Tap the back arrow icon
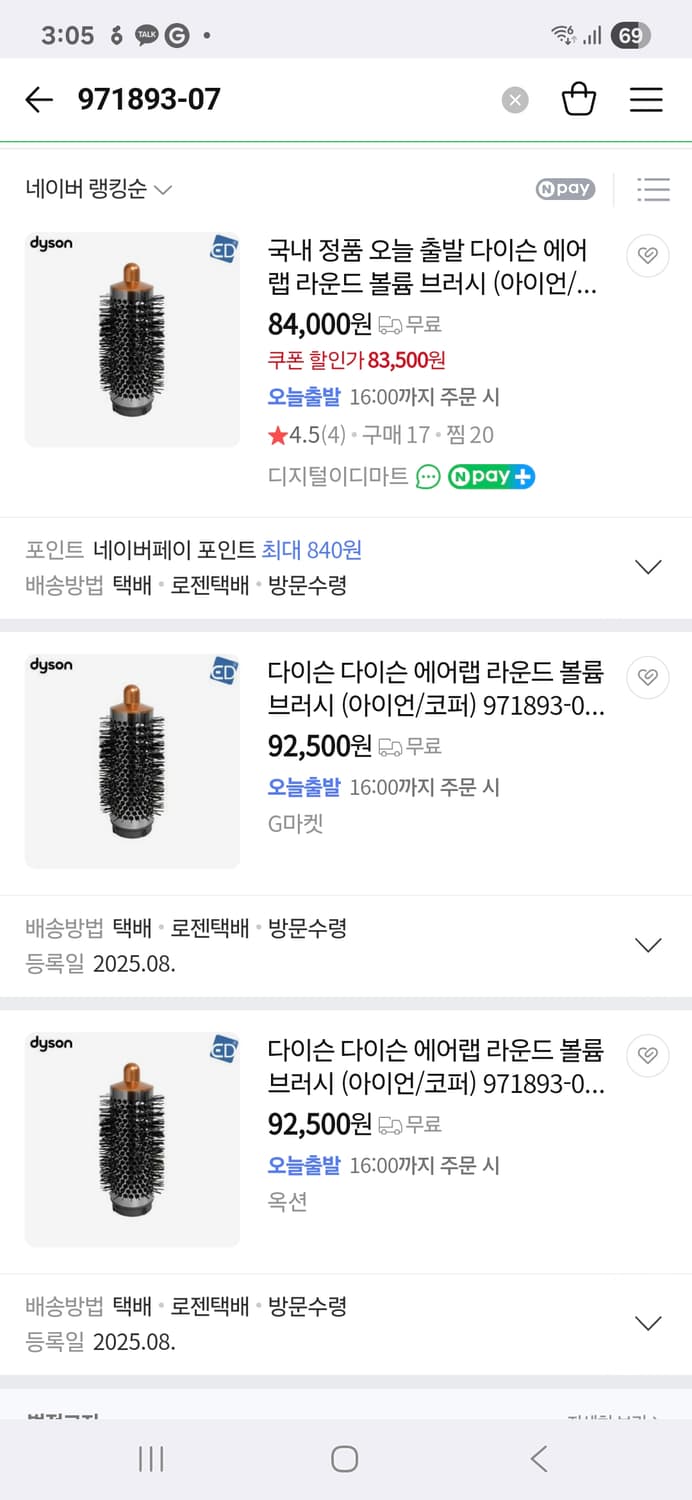 pos(39,99)
